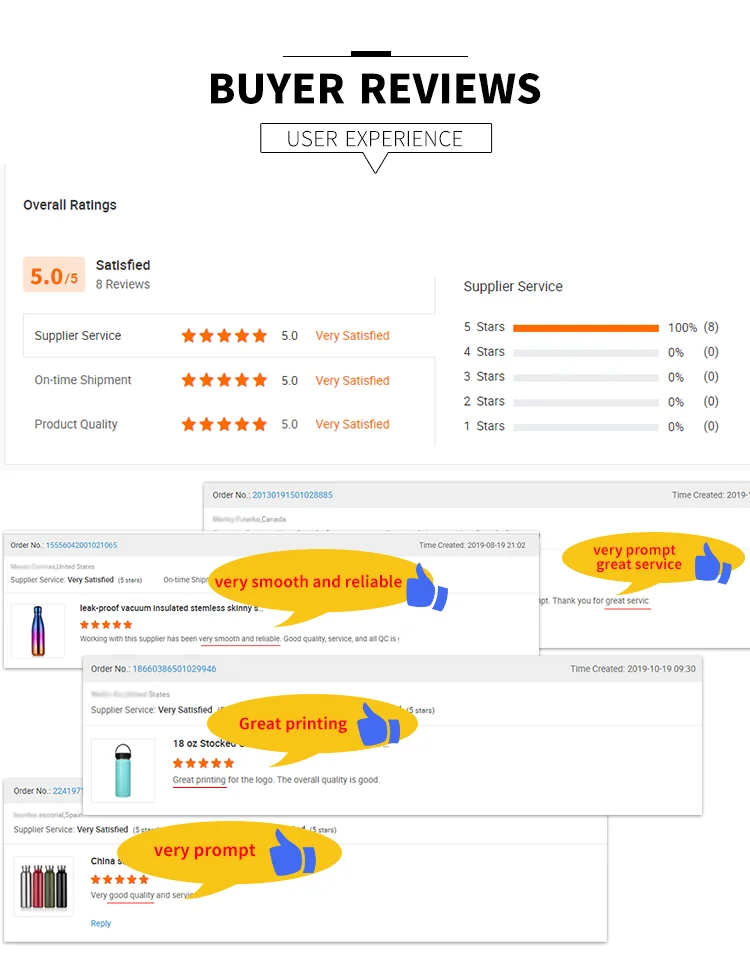The image size is (750, 960).
Task: Select the Product Quality rating row
Action: tap(228, 424)
